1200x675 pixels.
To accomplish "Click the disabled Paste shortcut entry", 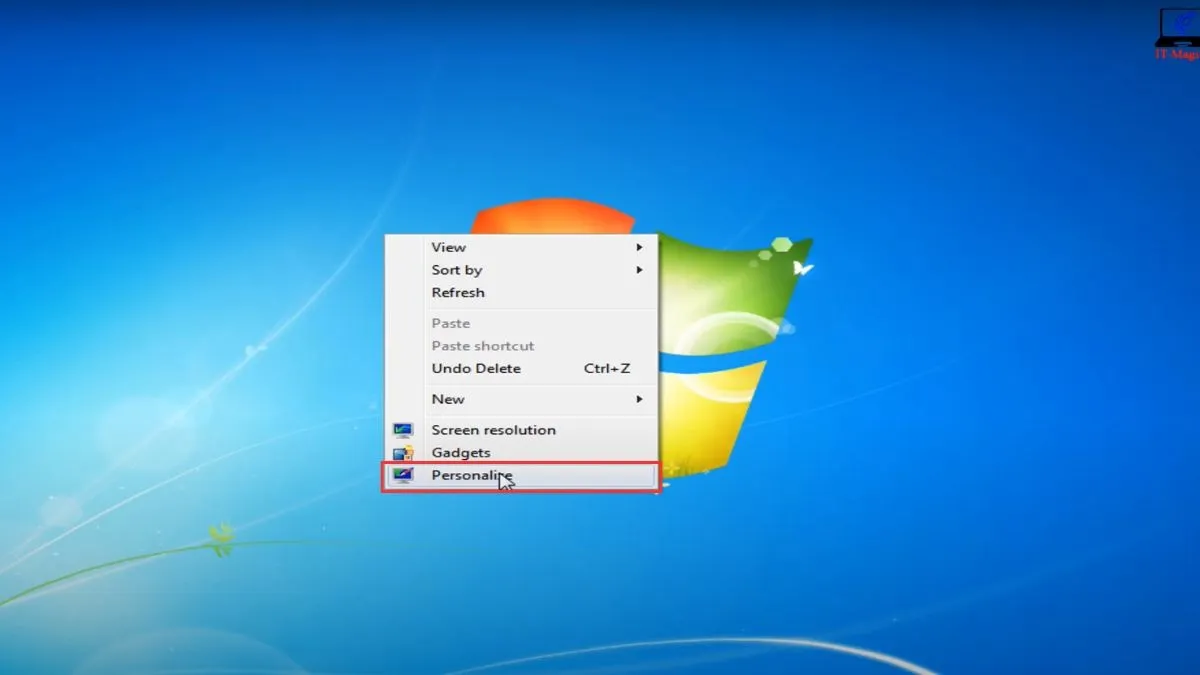I will (x=483, y=346).
